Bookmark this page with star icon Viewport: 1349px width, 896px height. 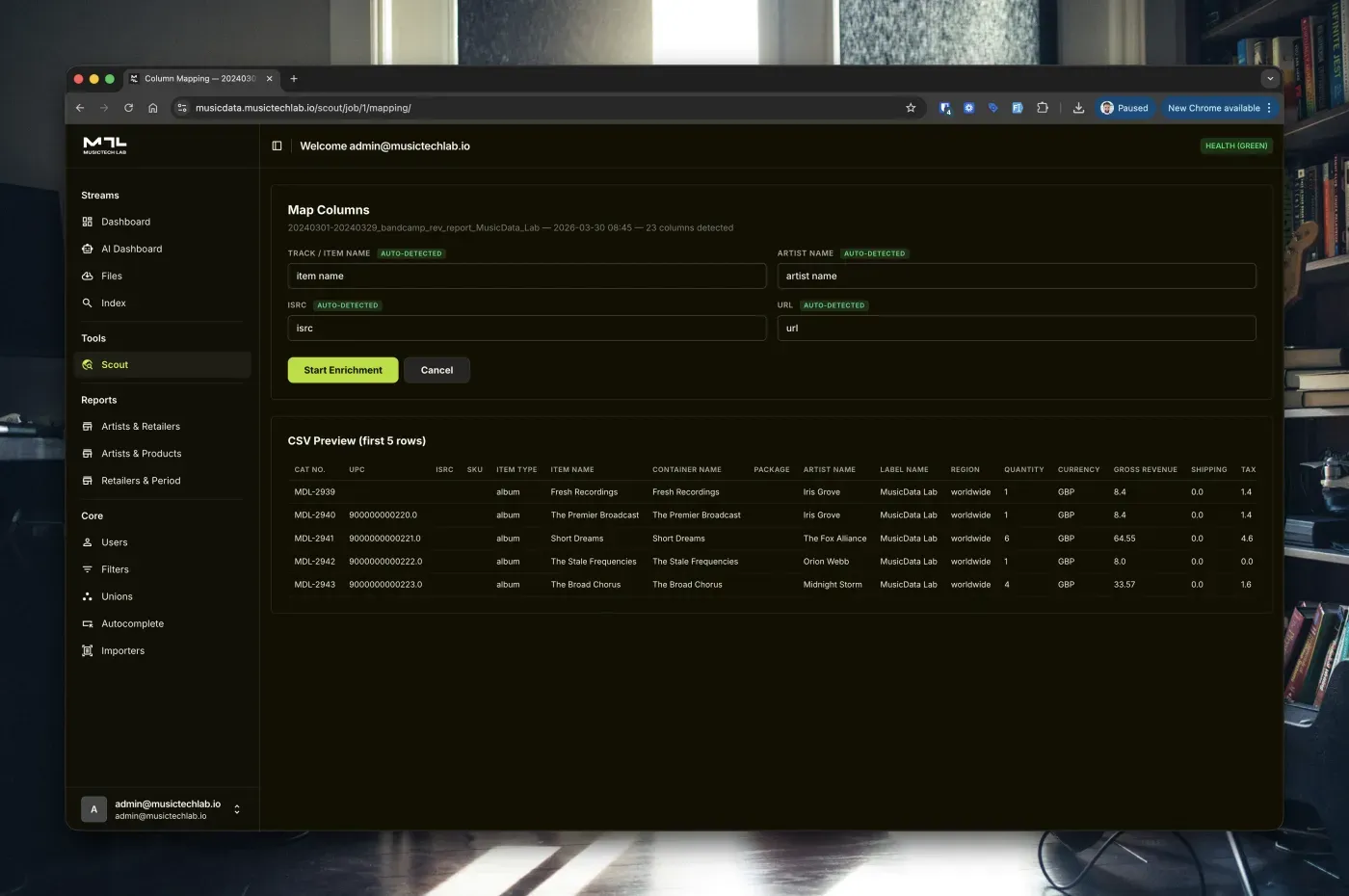click(x=911, y=108)
